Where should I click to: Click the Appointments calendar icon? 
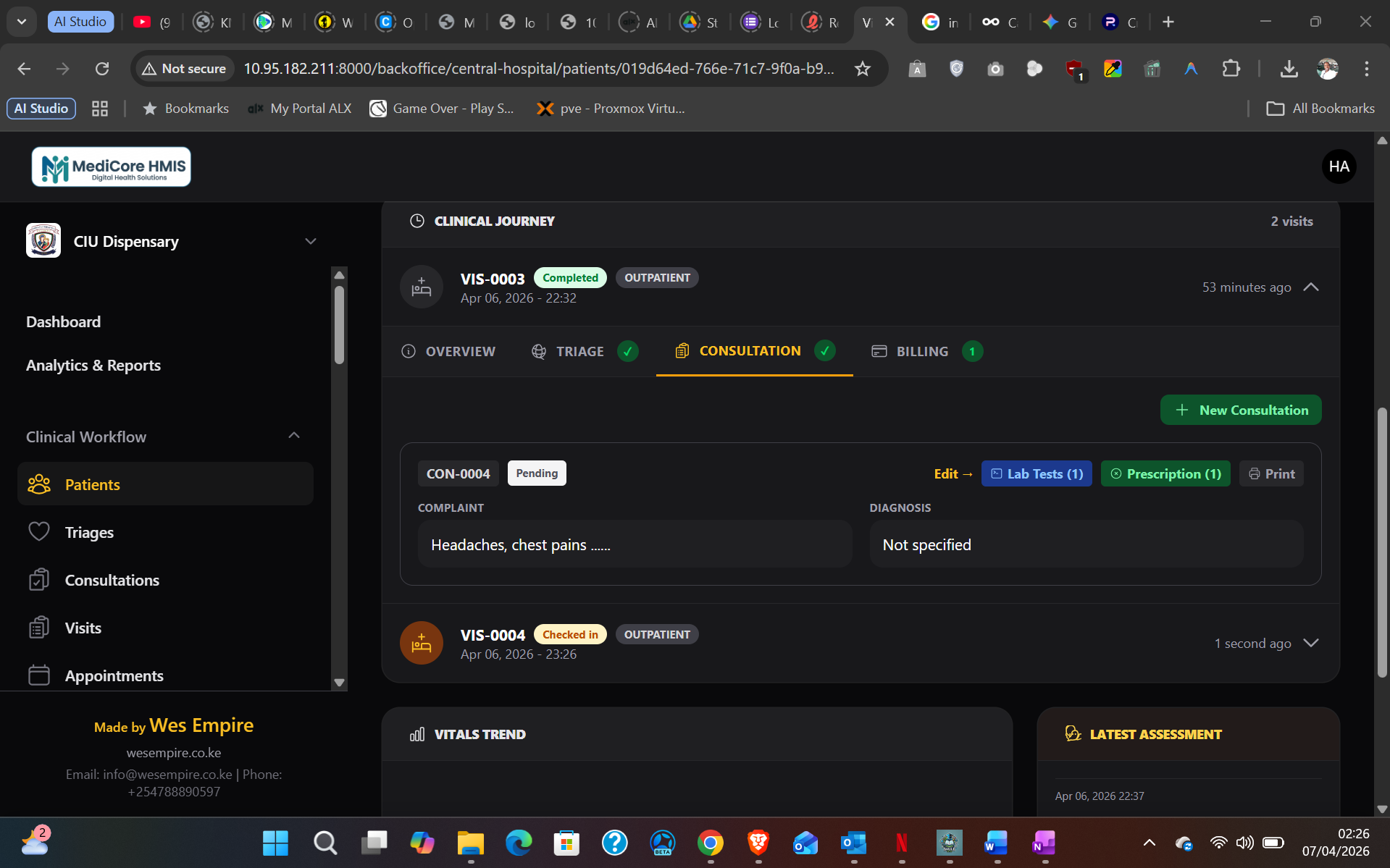(x=39, y=675)
